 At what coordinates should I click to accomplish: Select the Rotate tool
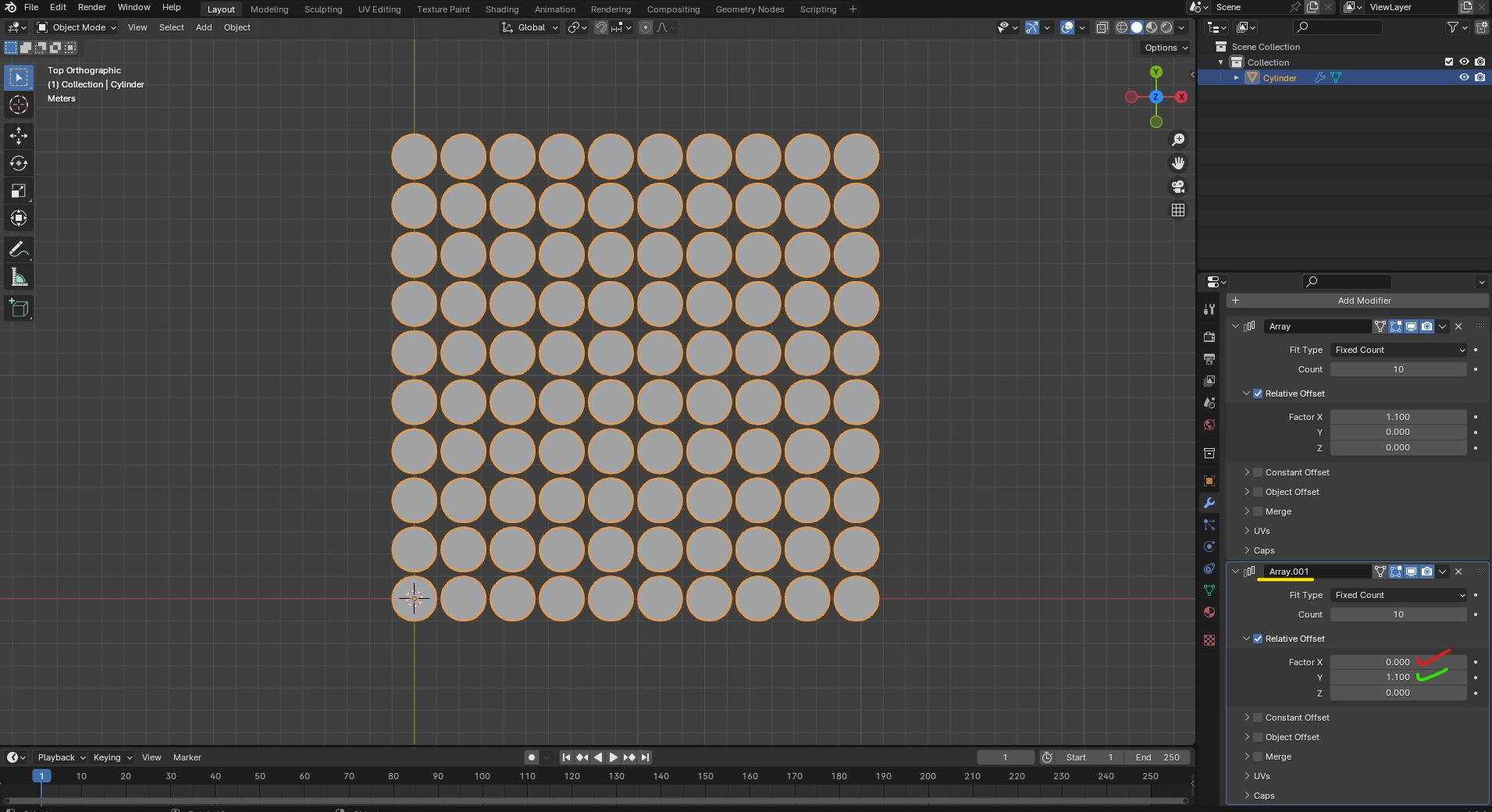coord(18,163)
